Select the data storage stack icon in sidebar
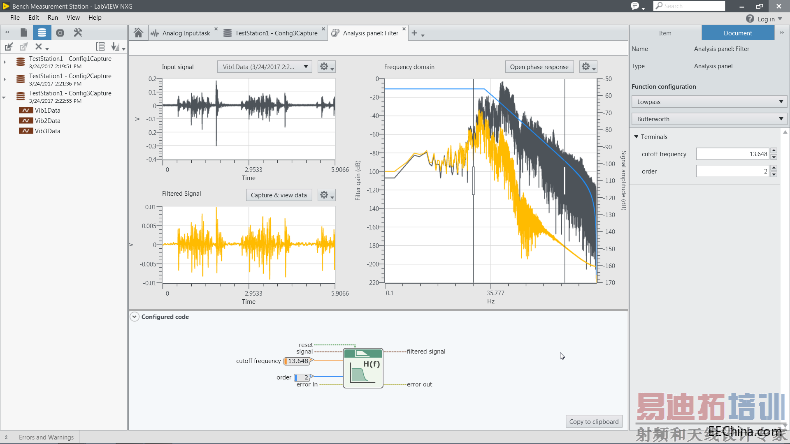Screen dimensions: 790x444 pos(42,33)
